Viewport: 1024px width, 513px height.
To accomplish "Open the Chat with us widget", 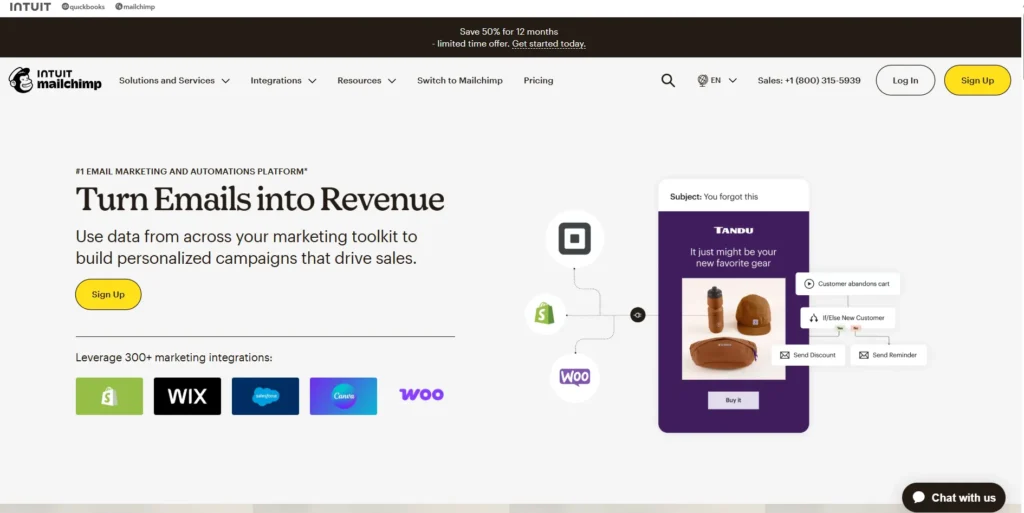I will coord(953,497).
